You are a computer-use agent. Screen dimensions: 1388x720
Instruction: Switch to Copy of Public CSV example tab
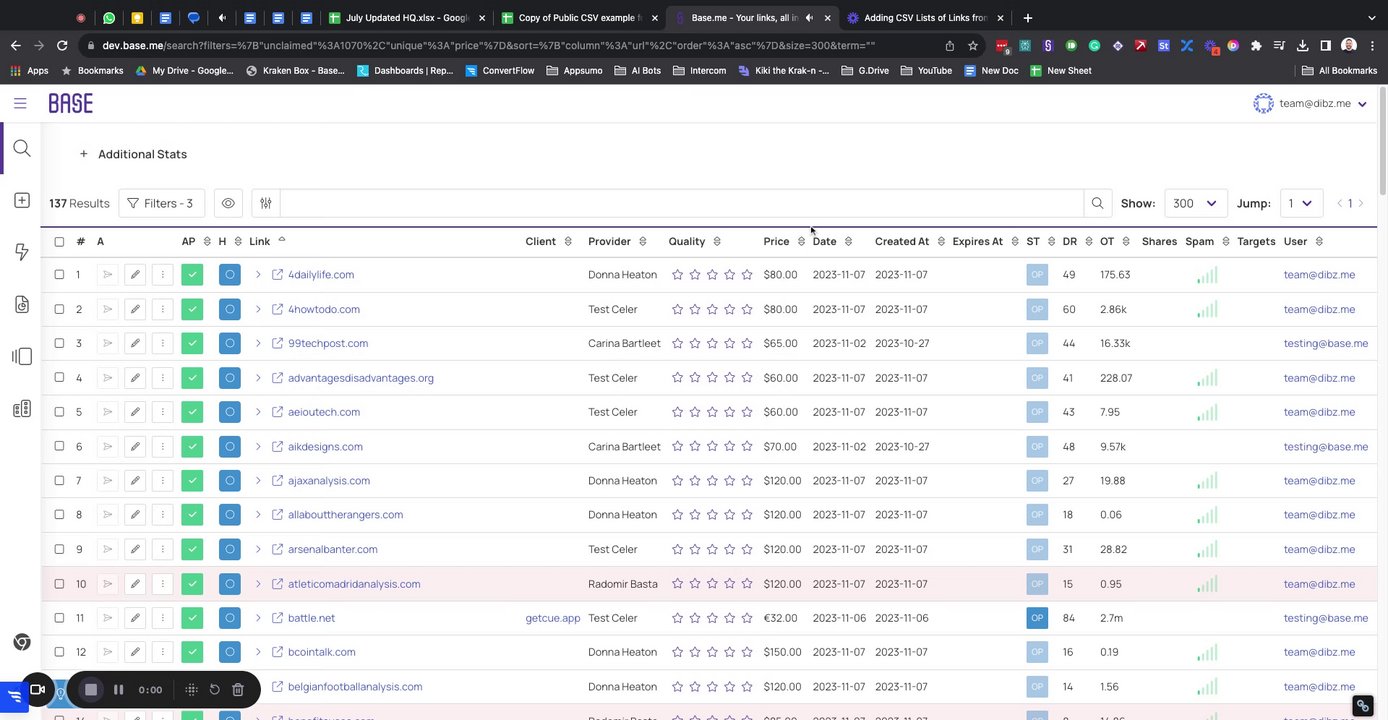[578, 18]
